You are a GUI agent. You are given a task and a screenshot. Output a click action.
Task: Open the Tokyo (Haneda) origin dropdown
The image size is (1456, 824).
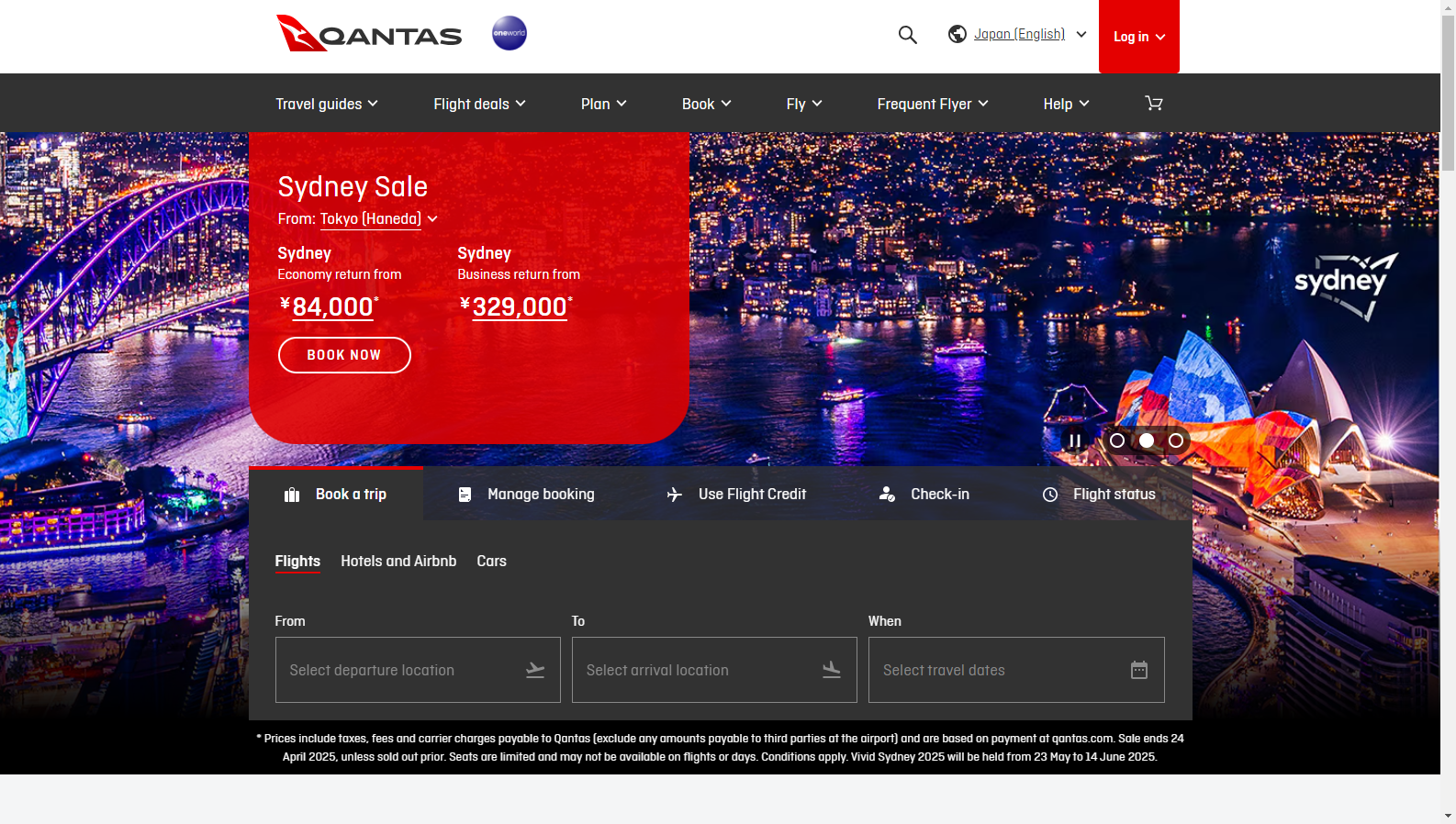(378, 219)
